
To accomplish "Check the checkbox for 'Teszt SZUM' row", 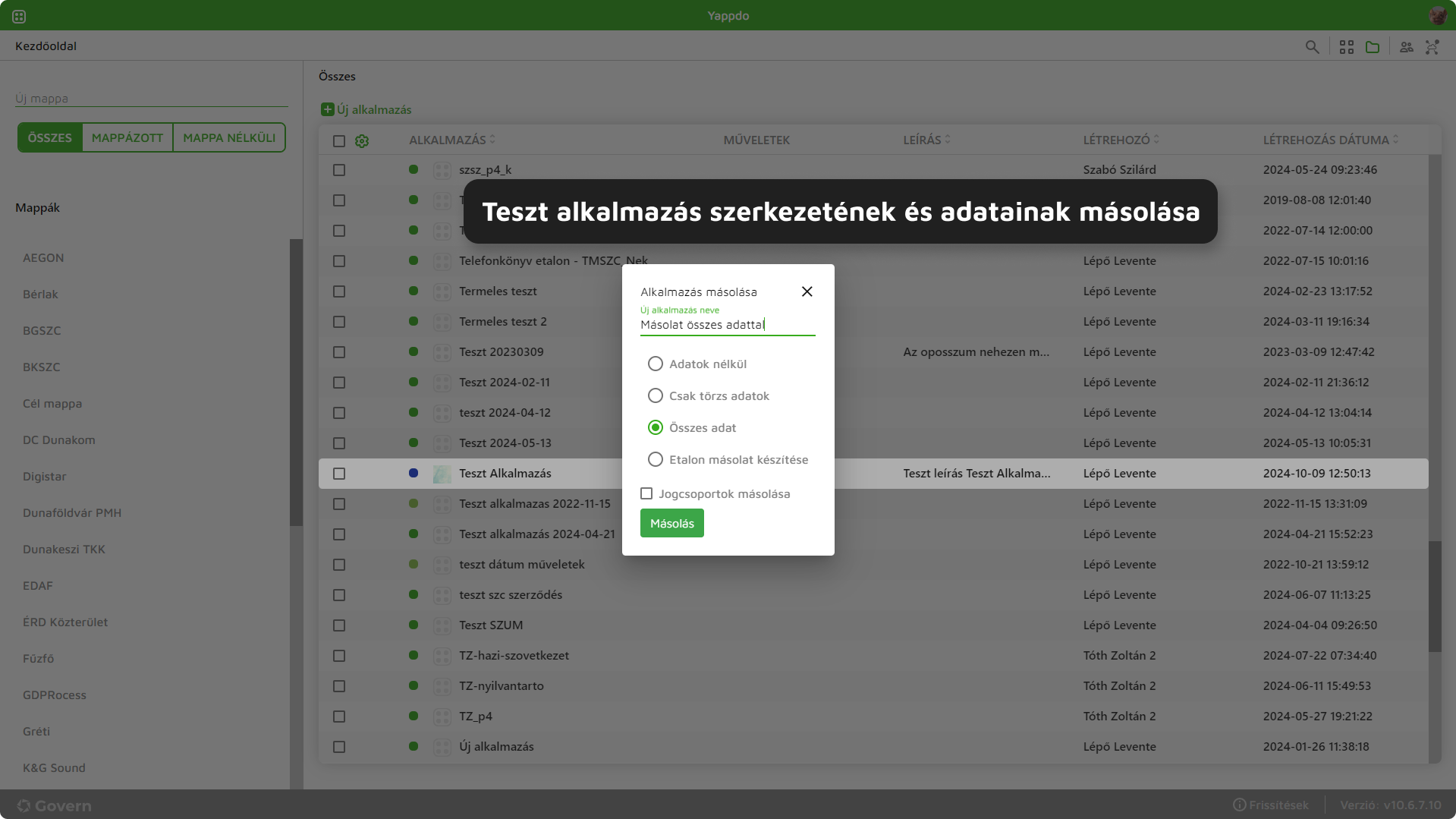I will click(339, 625).
